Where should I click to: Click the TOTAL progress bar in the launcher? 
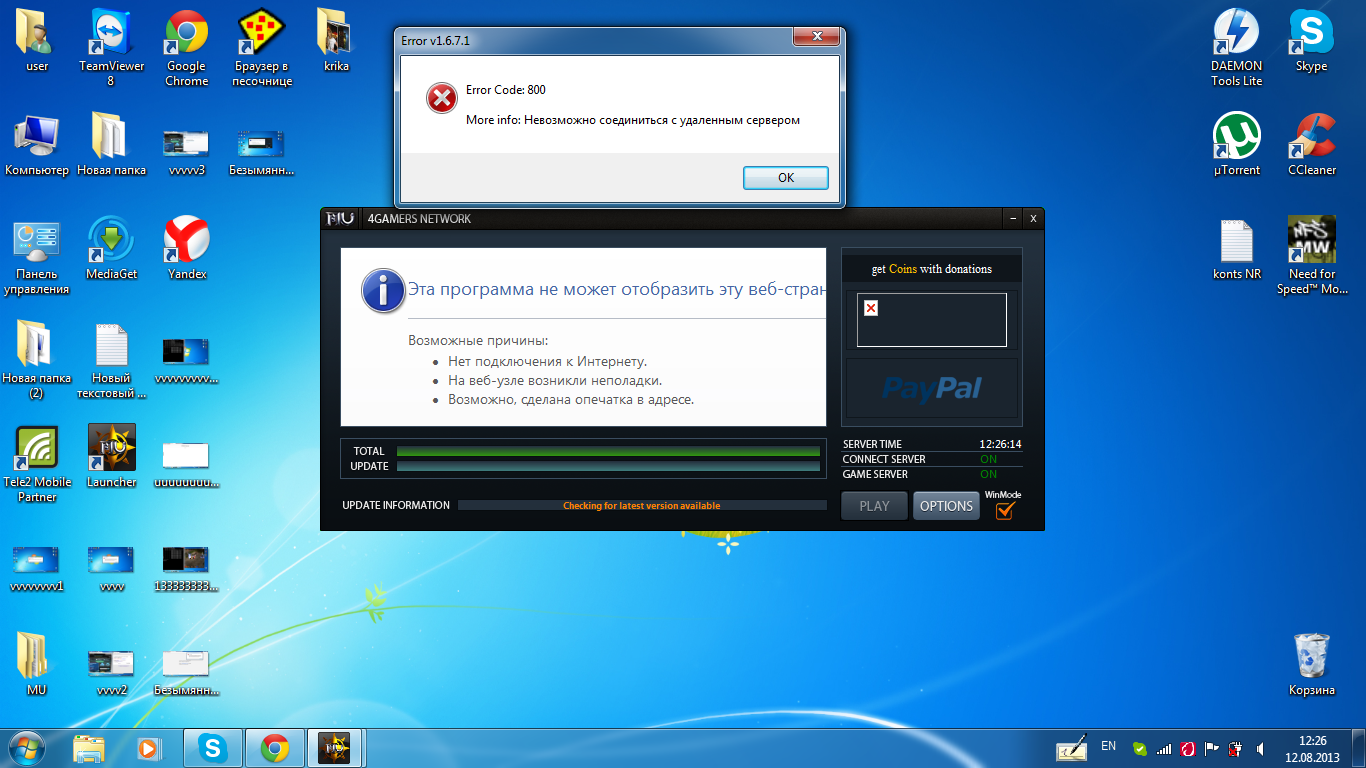point(608,451)
